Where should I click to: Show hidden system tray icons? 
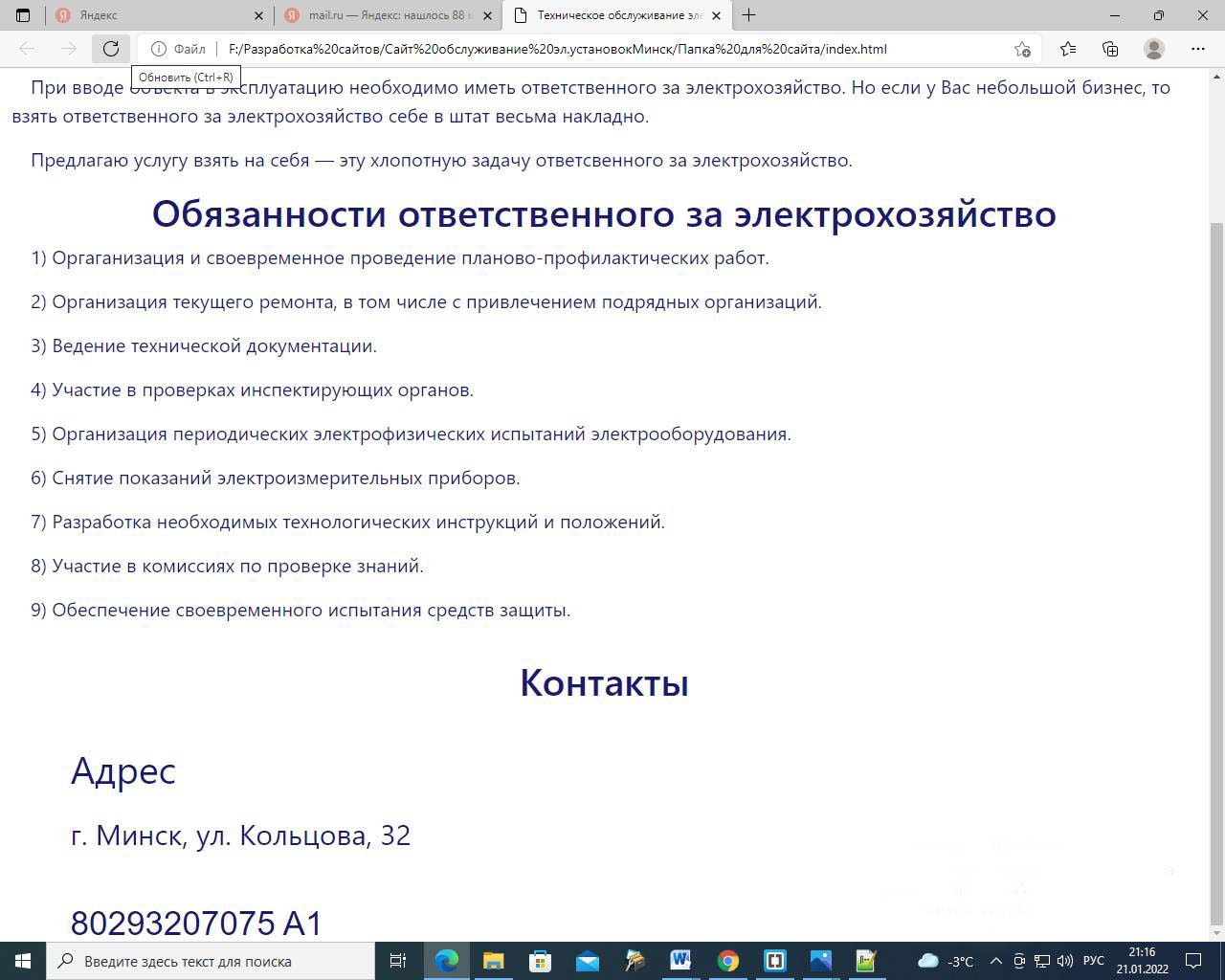(x=995, y=961)
